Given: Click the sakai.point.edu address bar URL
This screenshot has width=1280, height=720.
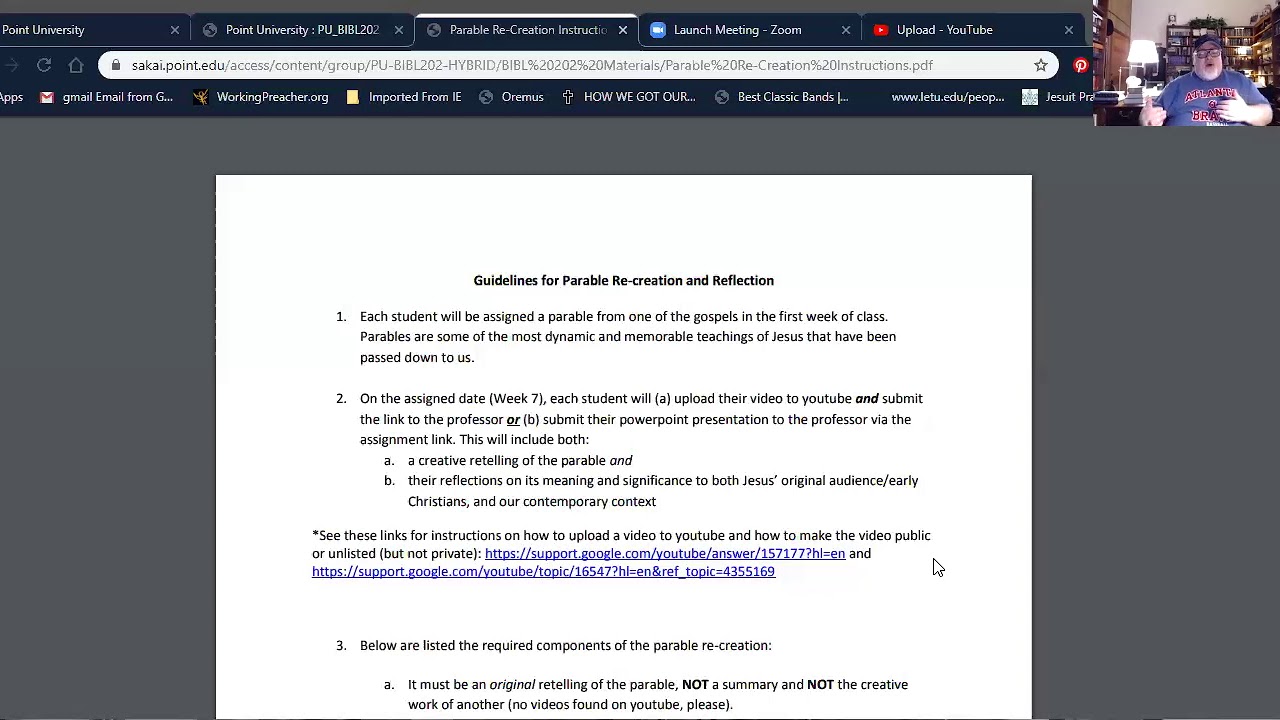Looking at the screenshot, I should (x=532, y=65).
